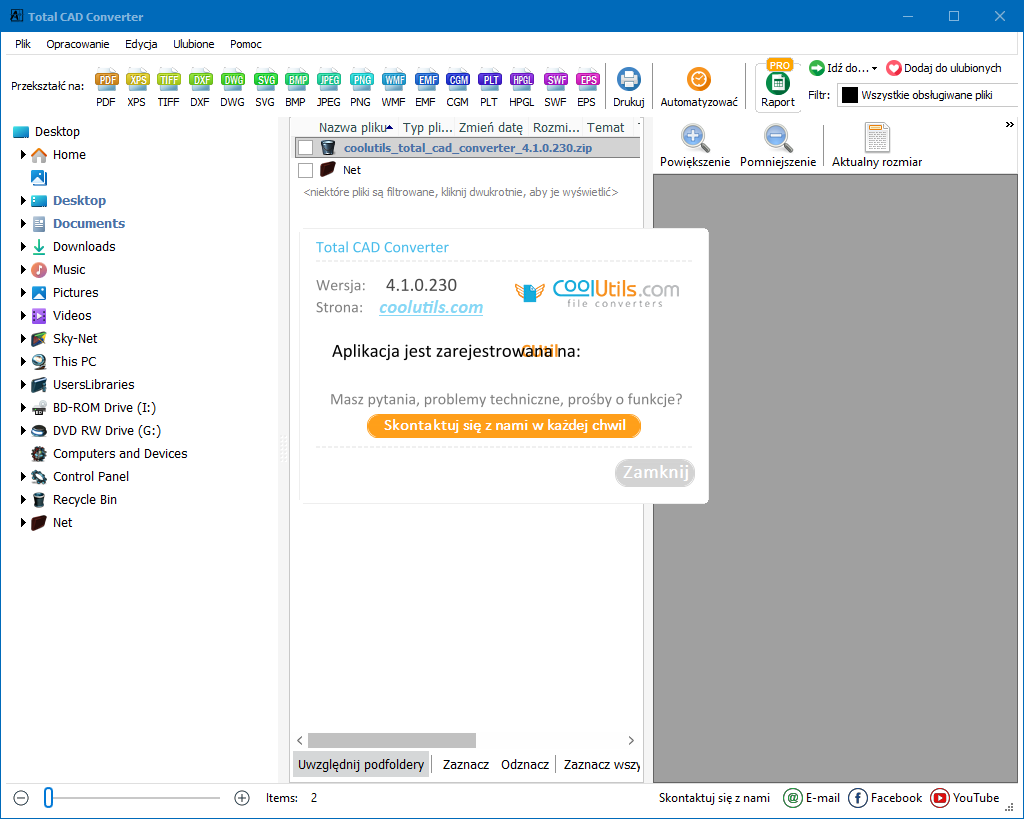This screenshot has width=1024, height=819.
Task: Select TIFF conversion icon
Action: [168, 80]
